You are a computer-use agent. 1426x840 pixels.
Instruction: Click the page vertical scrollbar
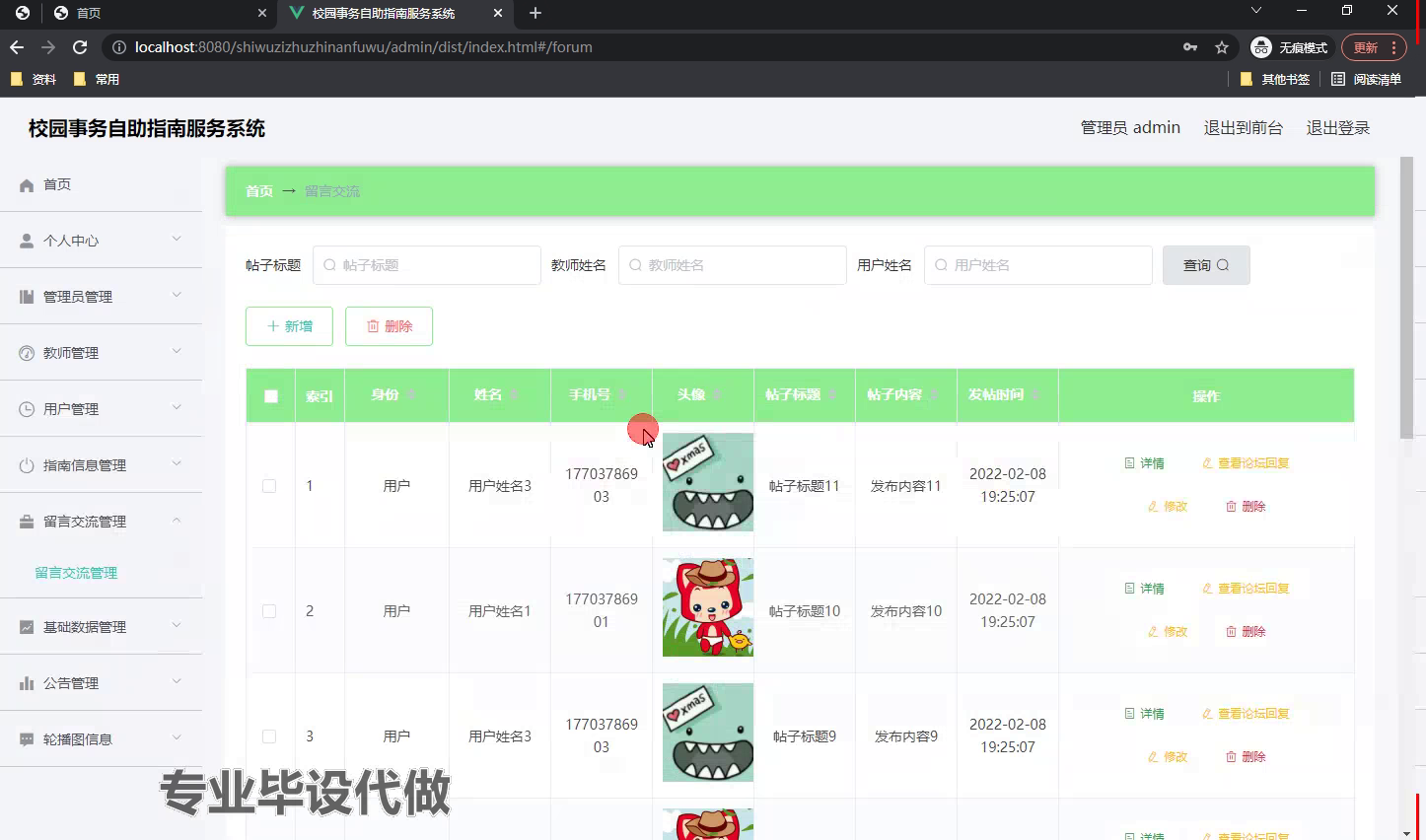point(1406,296)
